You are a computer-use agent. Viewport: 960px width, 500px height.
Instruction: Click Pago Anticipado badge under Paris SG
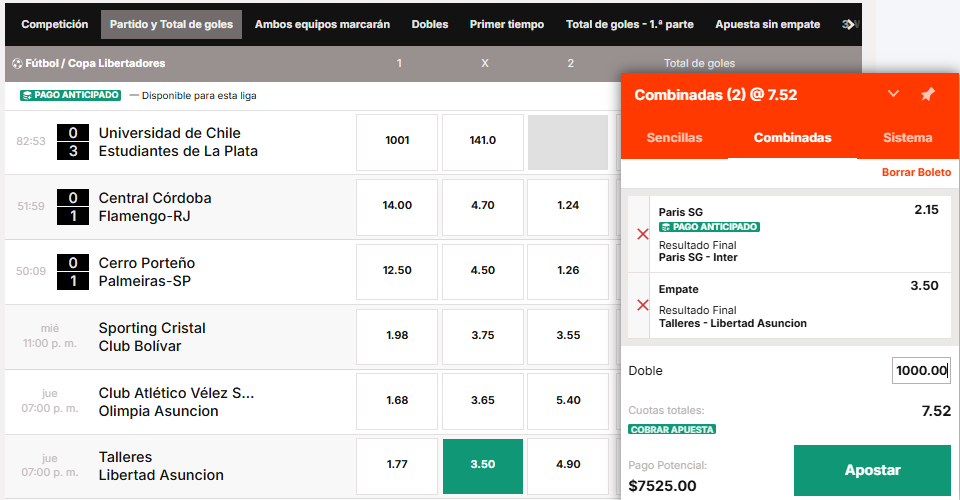point(709,227)
